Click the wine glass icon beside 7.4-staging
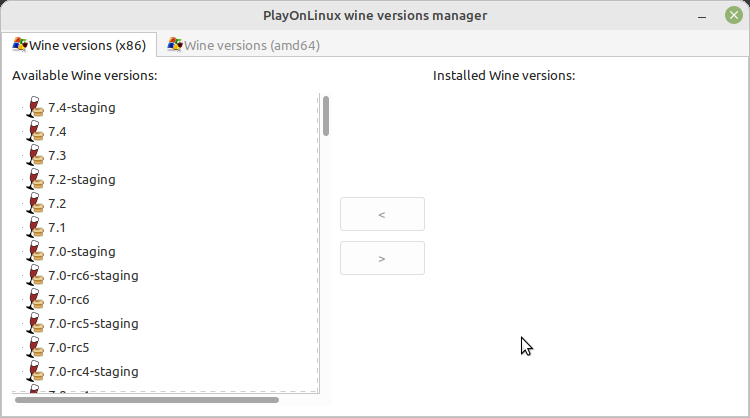The image size is (750, 418). 35,107
